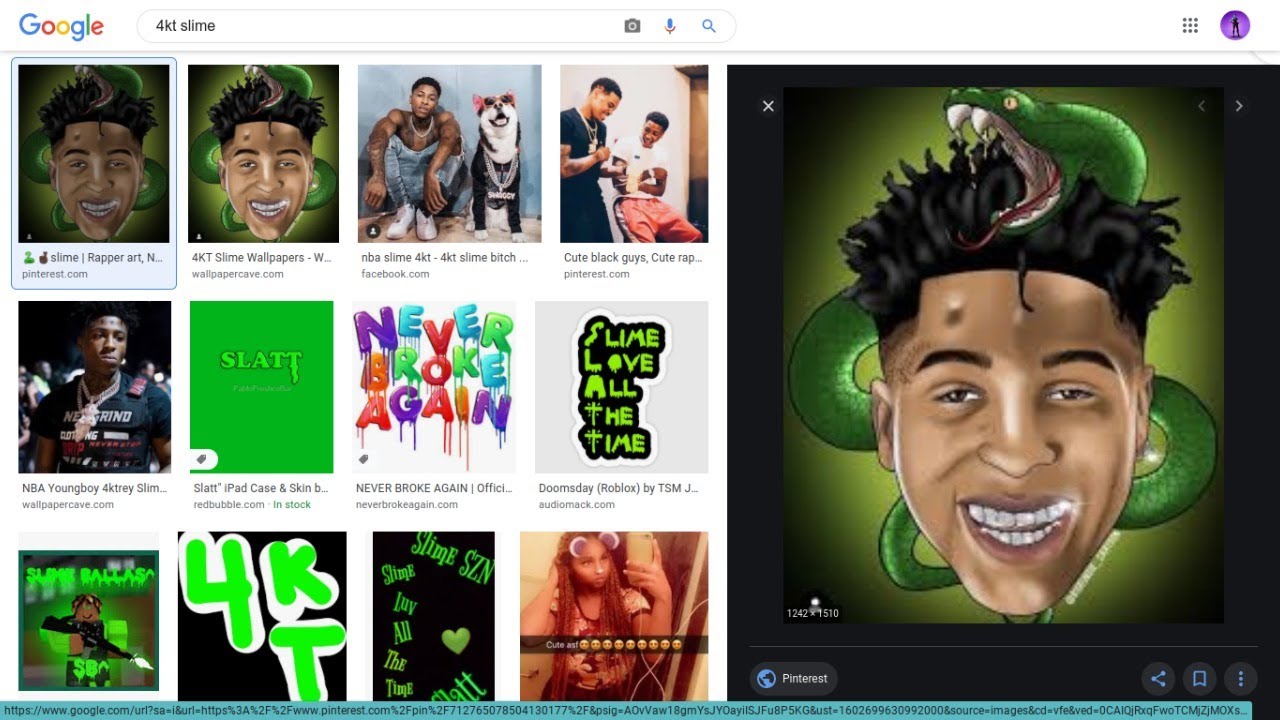Open the Slime SZN black thumbnail
This screenshot has width=1280, height=720.
click(434, 616)
